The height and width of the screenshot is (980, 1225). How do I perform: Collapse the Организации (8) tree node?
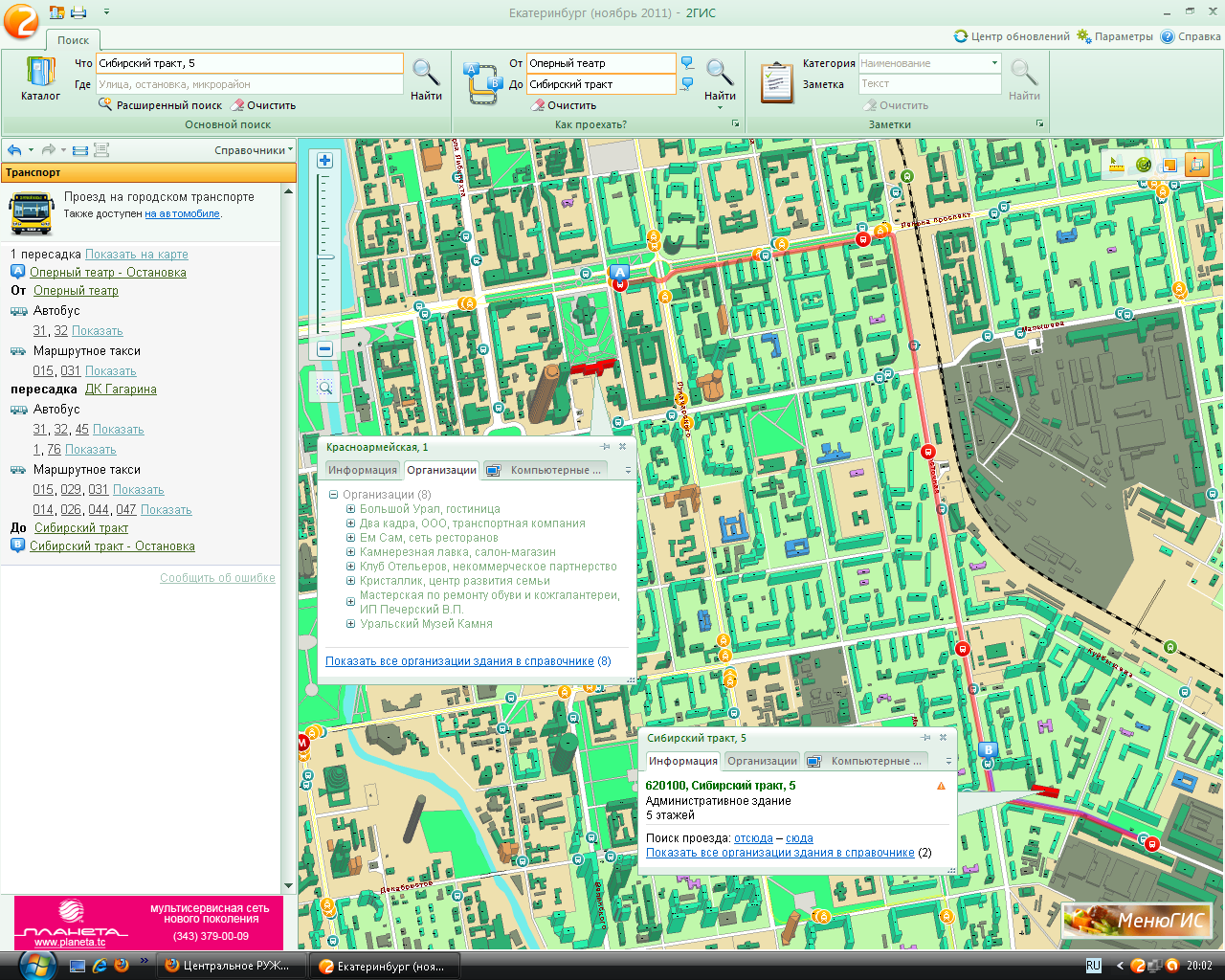pyautogui.click(x=334, y=495)
